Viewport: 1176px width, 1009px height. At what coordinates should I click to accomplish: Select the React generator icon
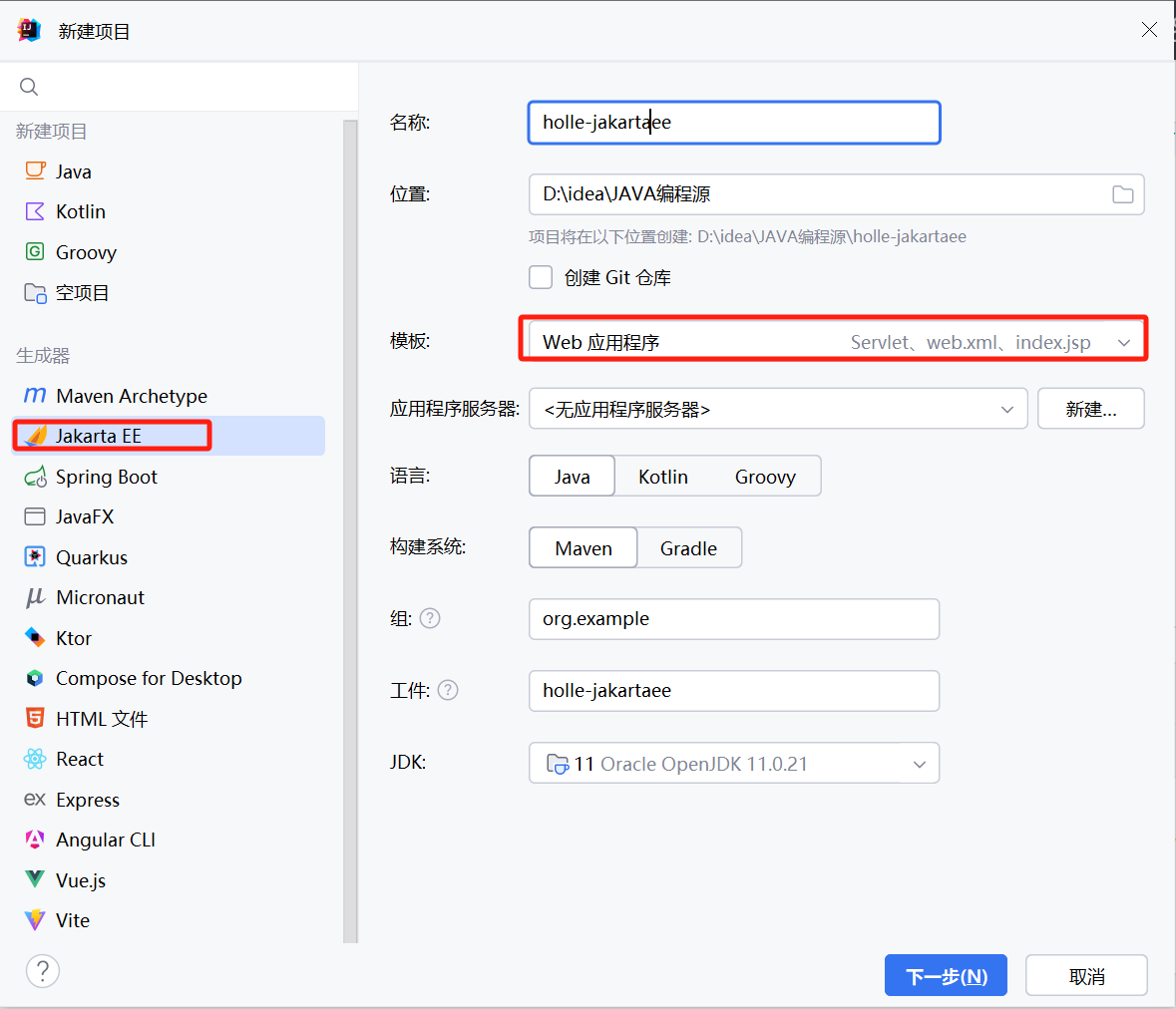pos(35,760)
